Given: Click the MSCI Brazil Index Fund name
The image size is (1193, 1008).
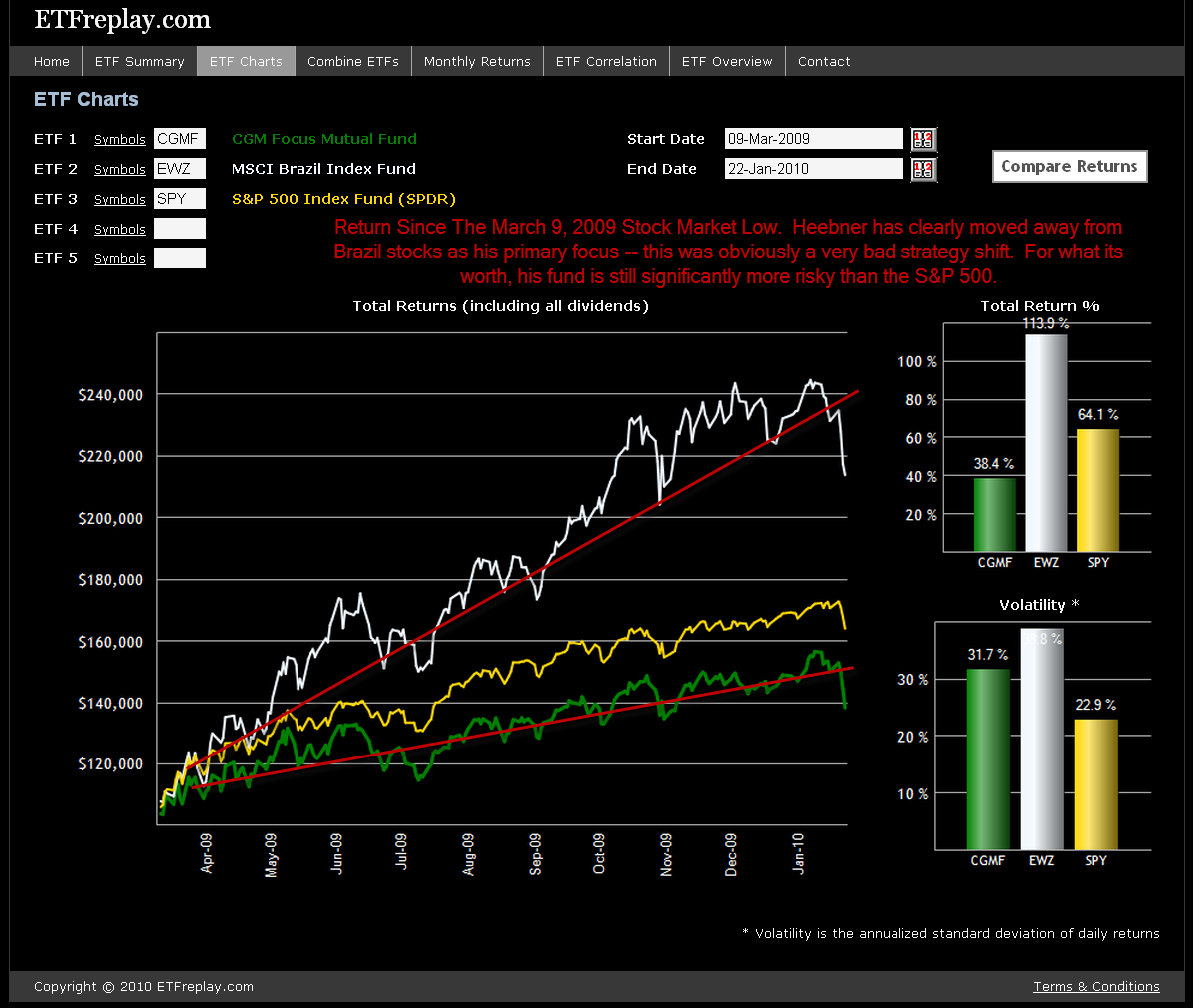Looking at the screenshot, I should pos(323,168).
